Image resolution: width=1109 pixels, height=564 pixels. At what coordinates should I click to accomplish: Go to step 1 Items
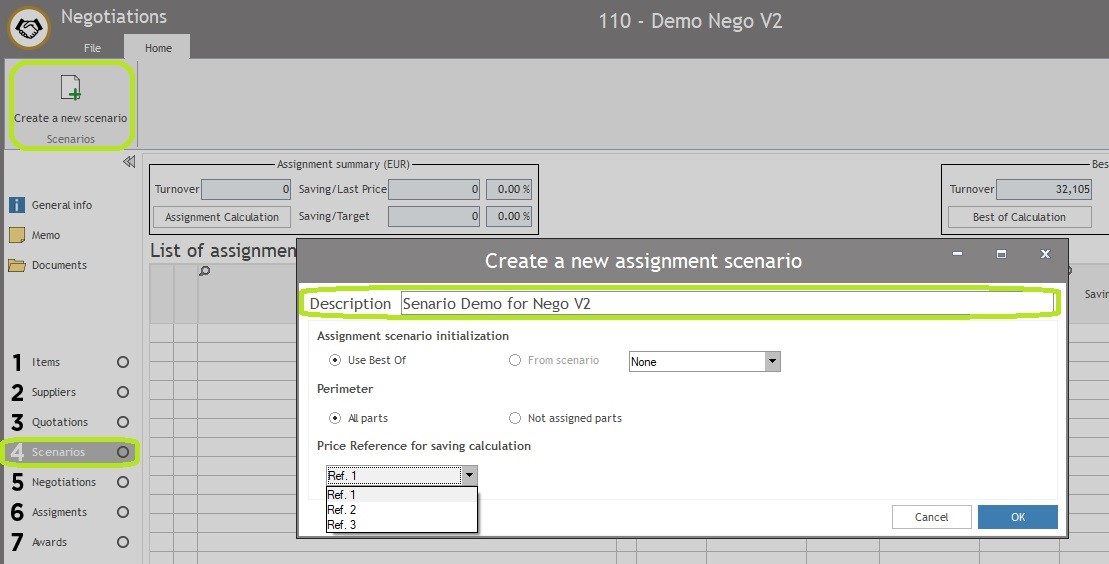46,362
